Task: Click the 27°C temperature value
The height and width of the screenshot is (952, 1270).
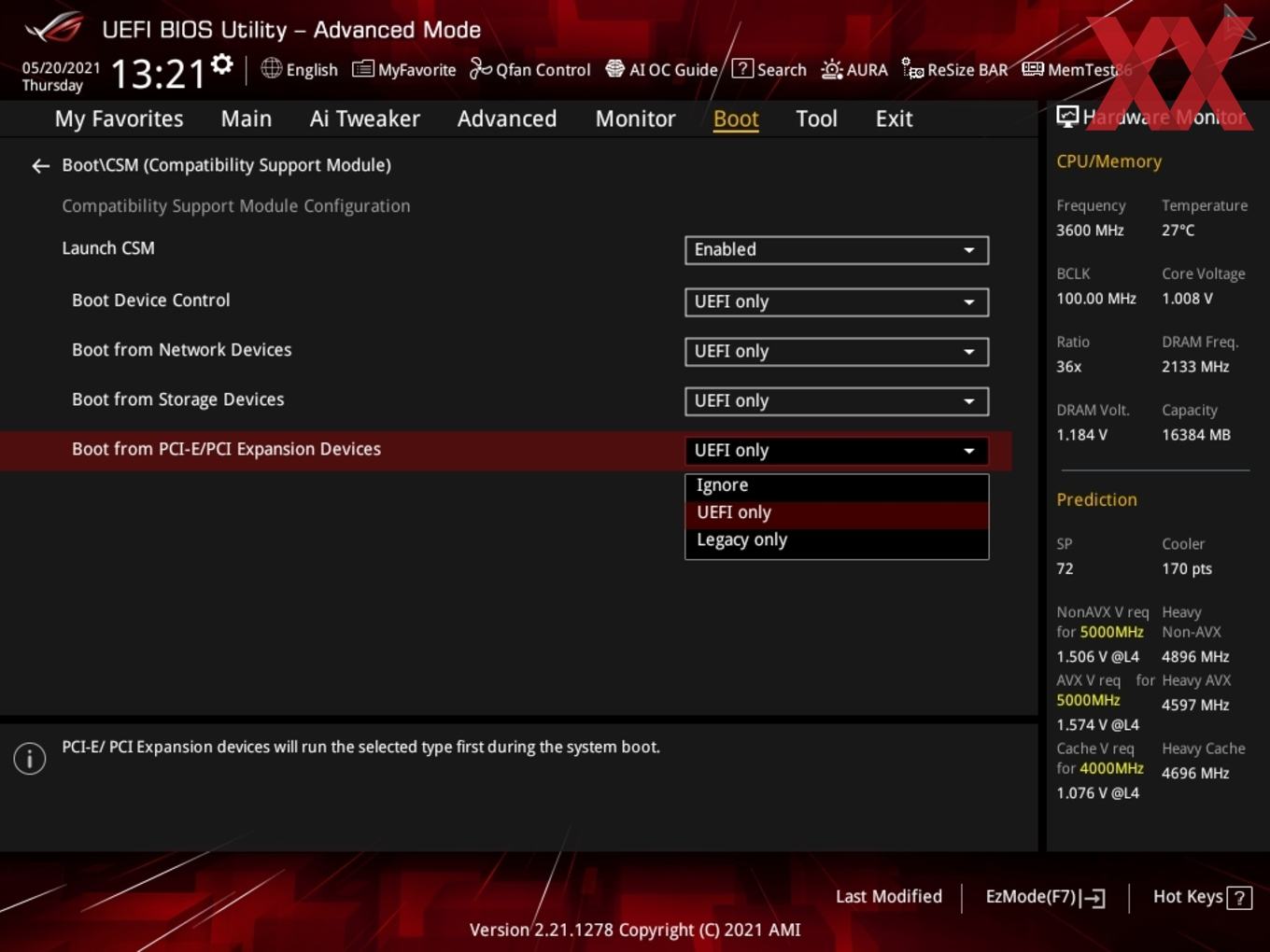Action: pos(1178,231)
